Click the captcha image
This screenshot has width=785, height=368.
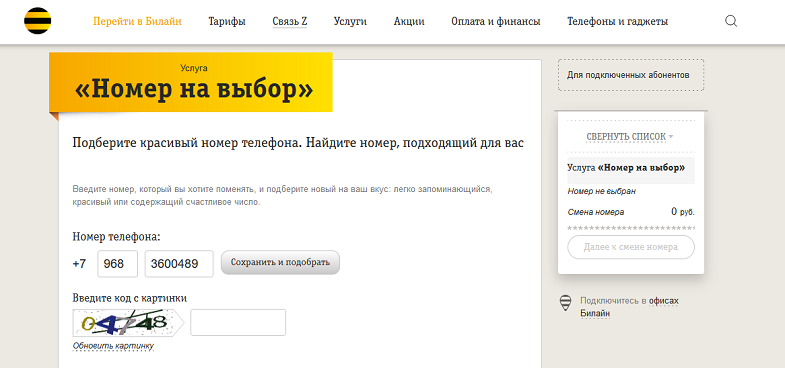(128, 323)
